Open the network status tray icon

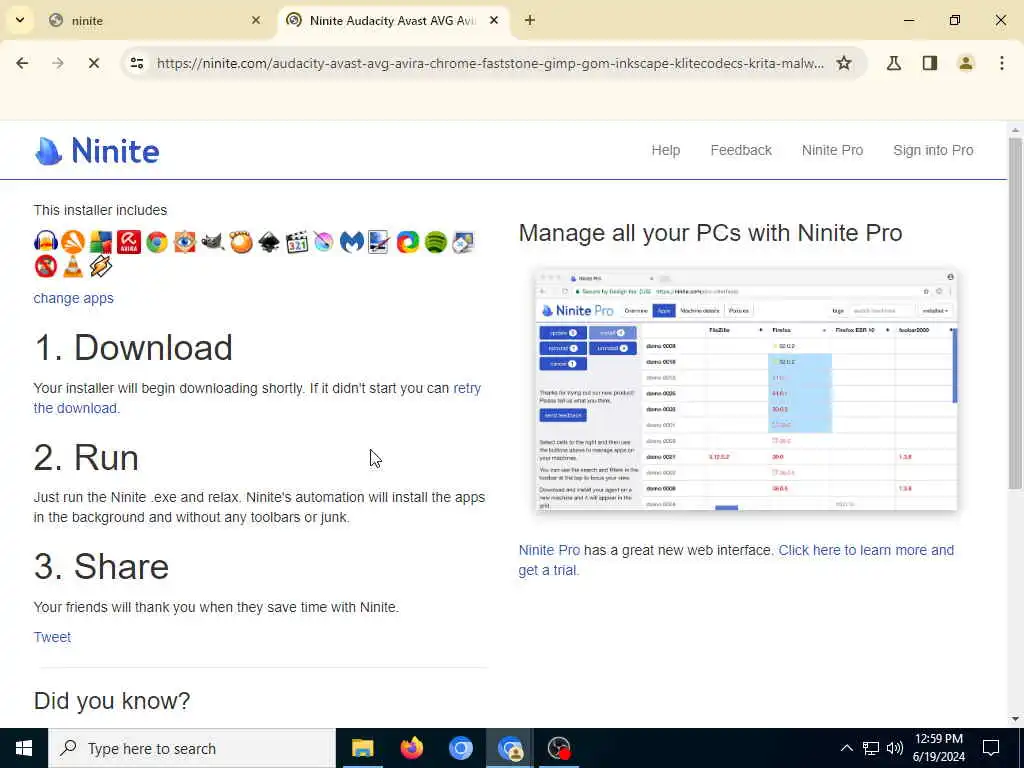(871, 748)
